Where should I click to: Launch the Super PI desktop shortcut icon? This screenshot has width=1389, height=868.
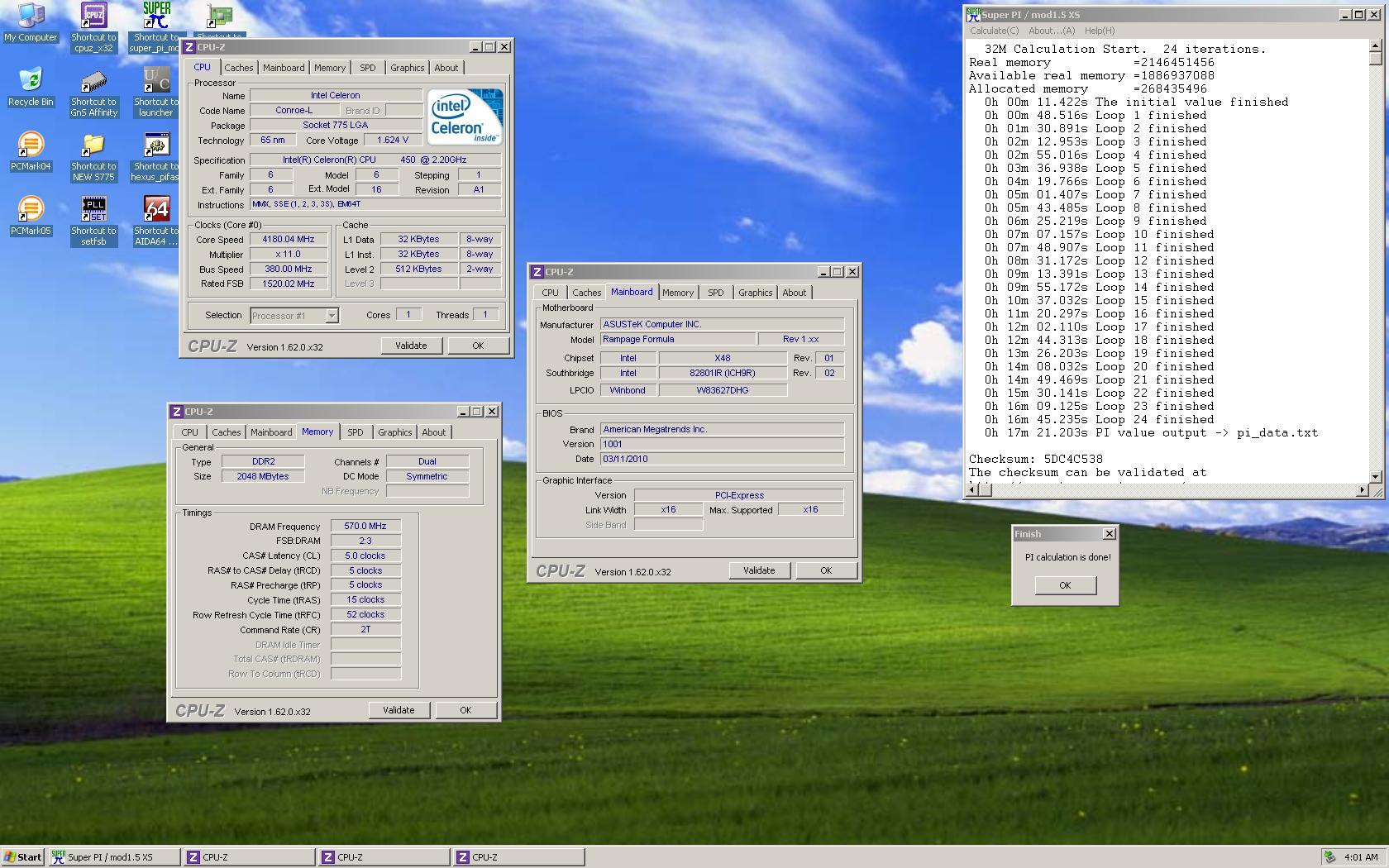[x=156, y=27]
